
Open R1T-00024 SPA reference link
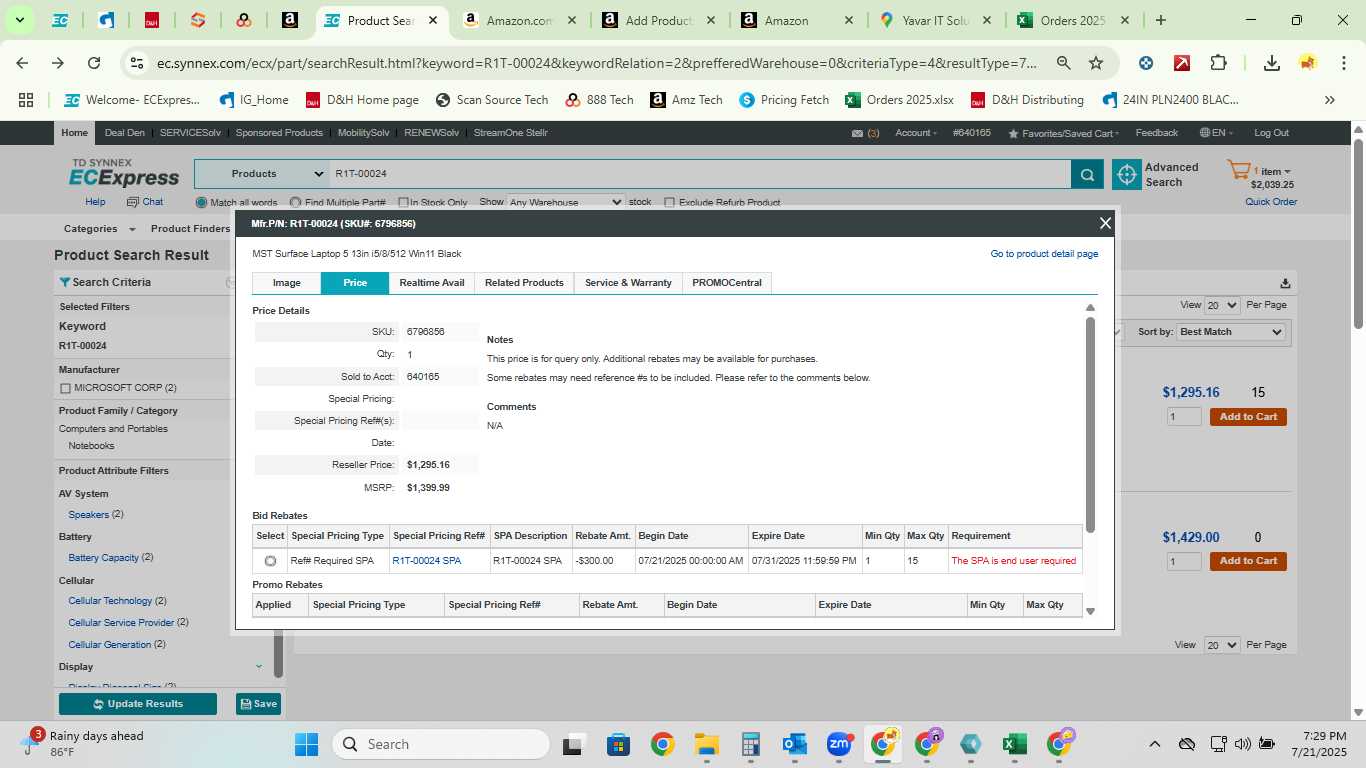pyautogui.click(x=426, y=561)
